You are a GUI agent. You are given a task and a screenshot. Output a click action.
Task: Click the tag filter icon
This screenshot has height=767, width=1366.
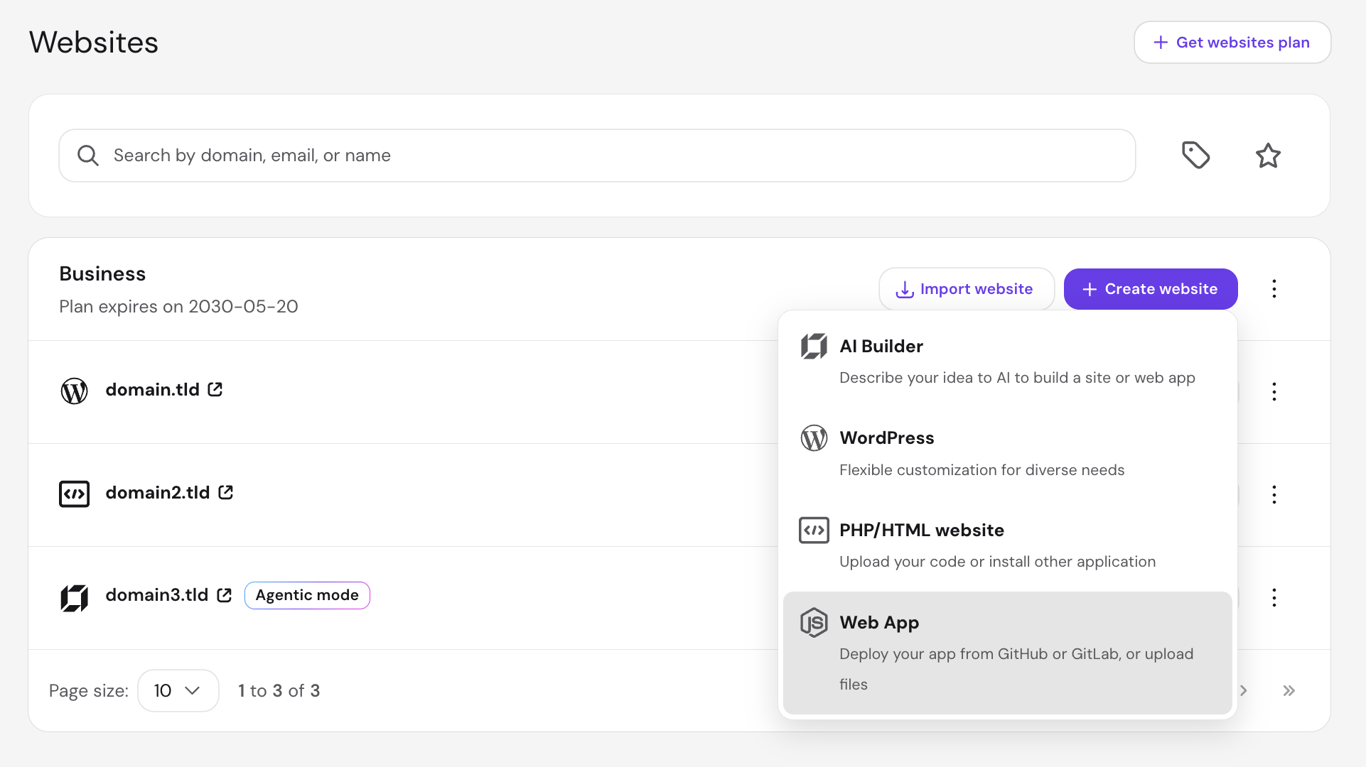1196,155
